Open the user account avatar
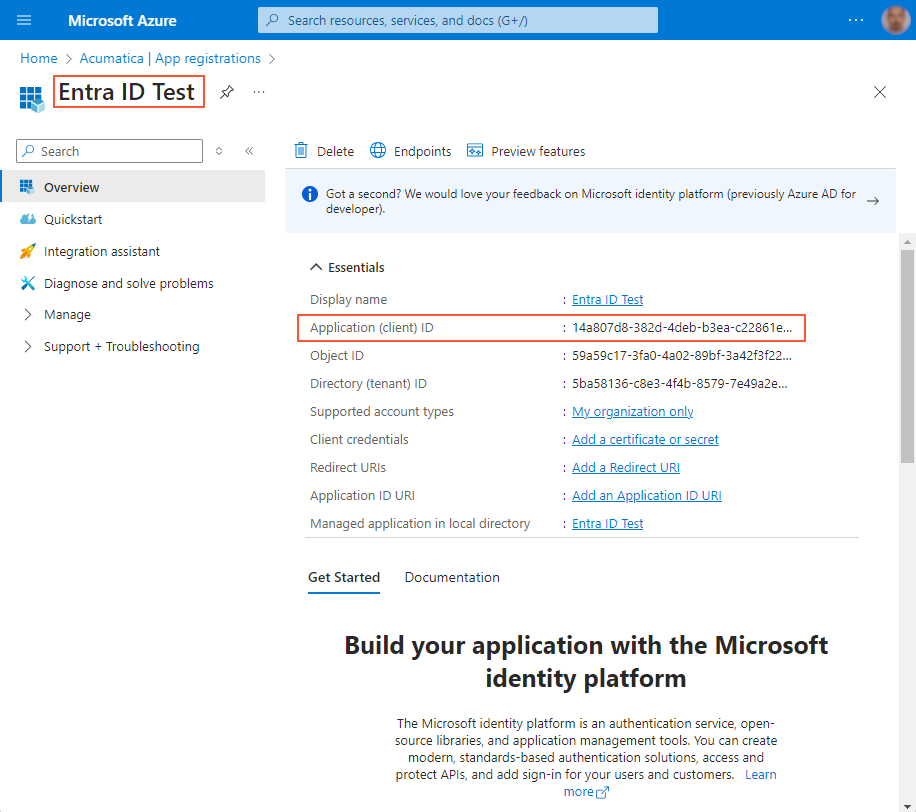916x812 pixels. (x=895, y=20)
